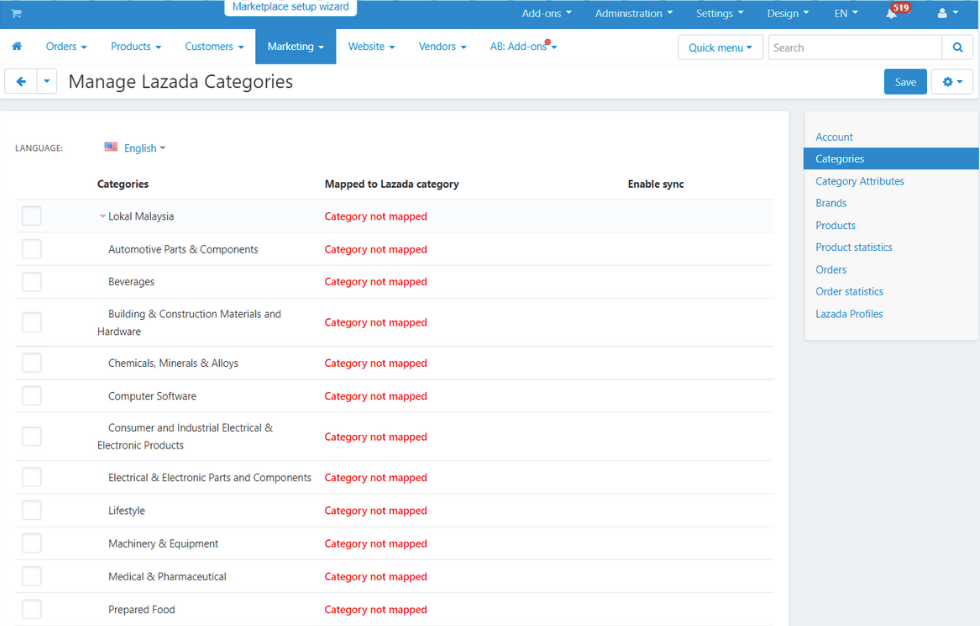980x626 pixels.
Task: Click the Medical & Pharmaceutical category name
Action: (x=167, y=577)
